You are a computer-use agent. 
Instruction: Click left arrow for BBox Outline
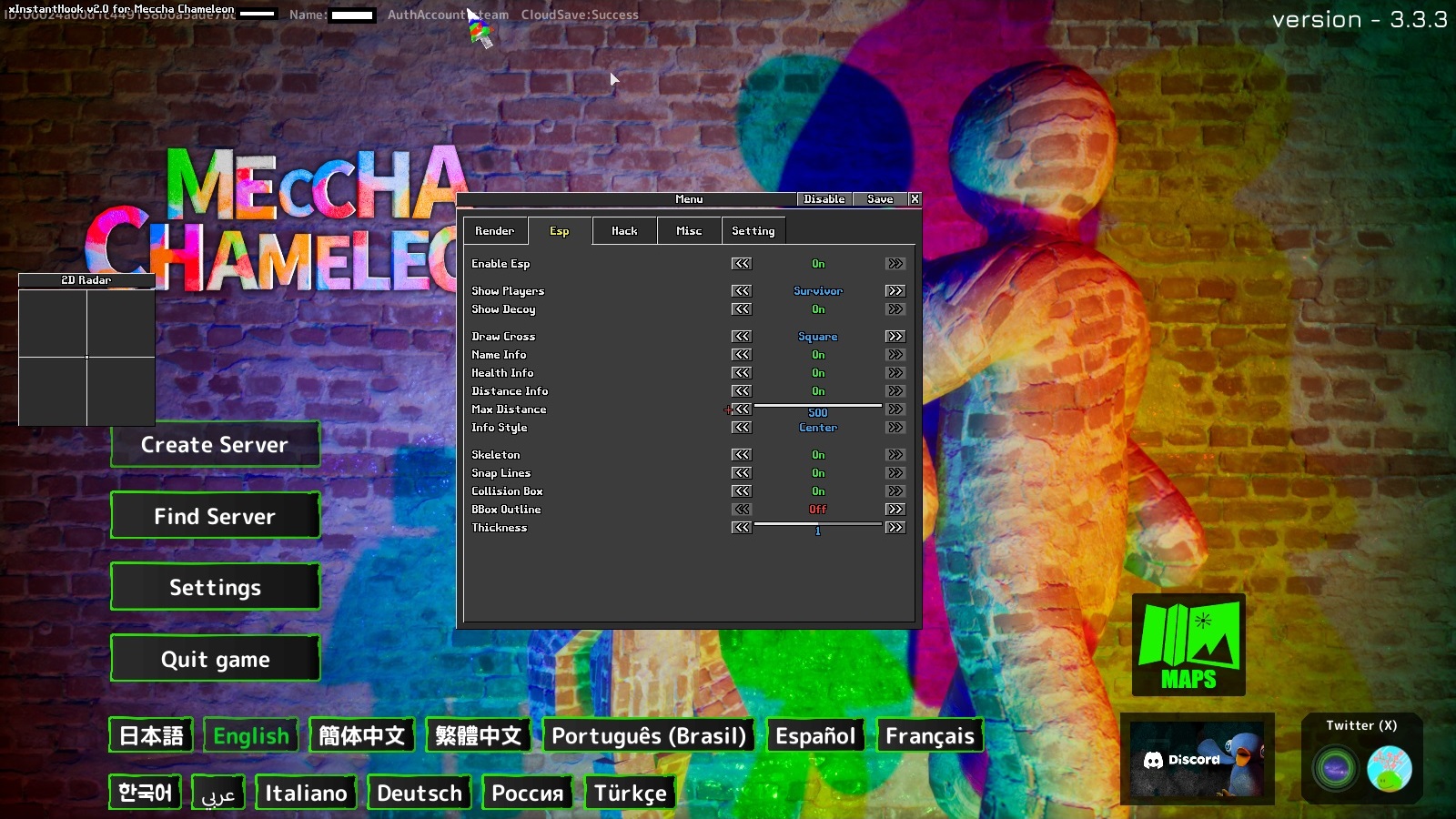(742, 510)
